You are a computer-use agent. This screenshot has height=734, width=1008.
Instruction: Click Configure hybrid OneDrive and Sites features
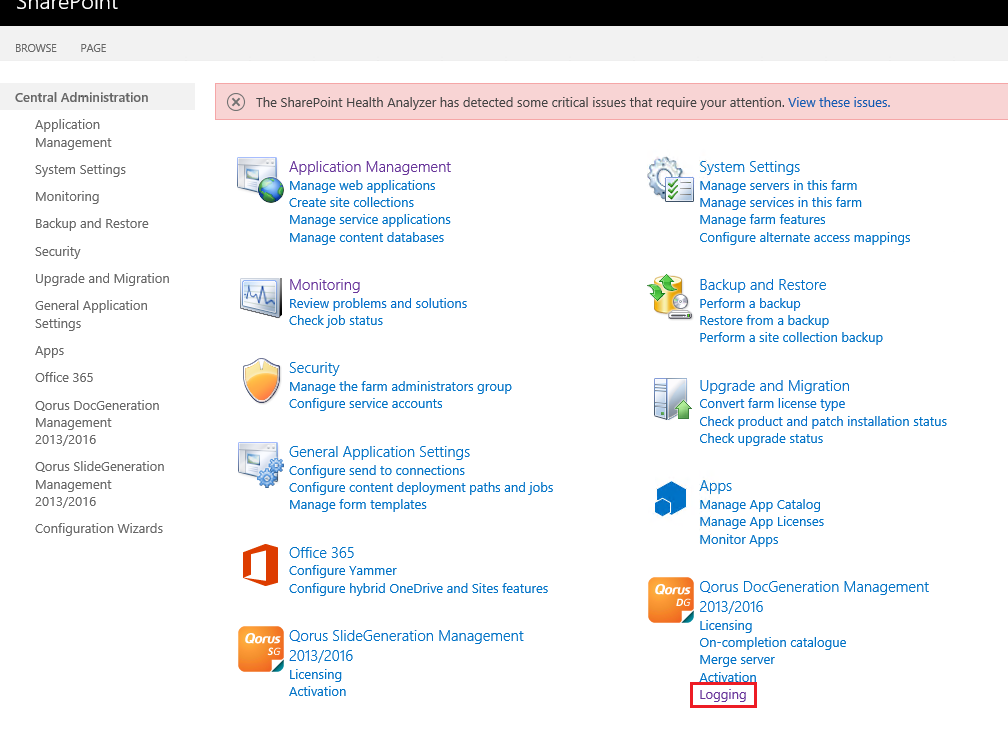click(418, 589)
